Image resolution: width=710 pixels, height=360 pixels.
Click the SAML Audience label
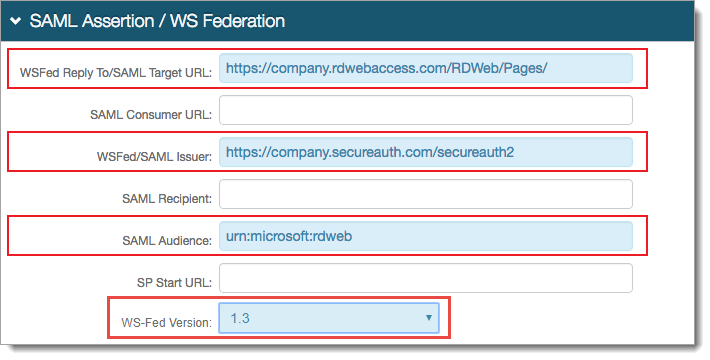(x=167, y=241)
